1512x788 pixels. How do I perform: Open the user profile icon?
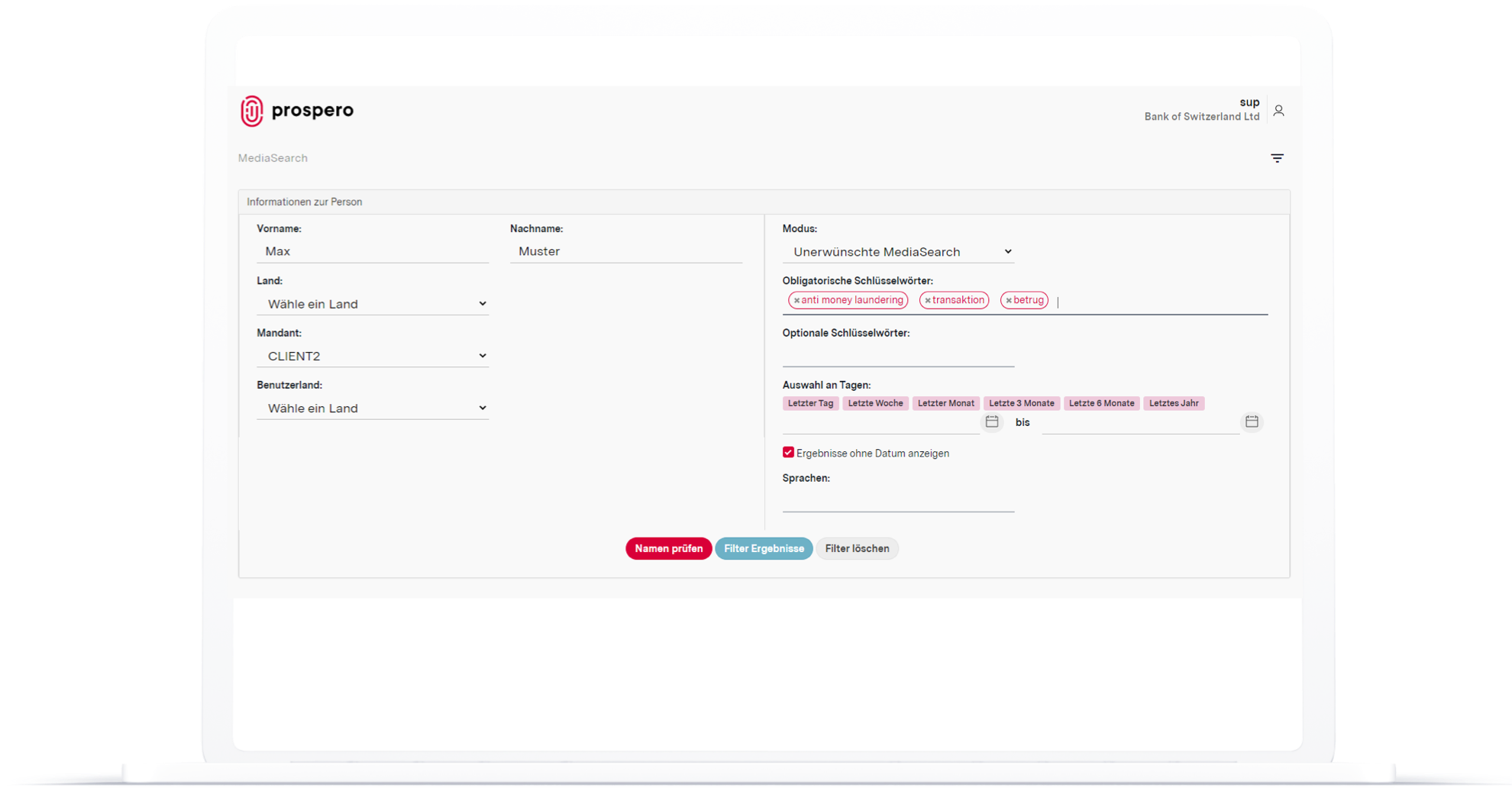1278,111
